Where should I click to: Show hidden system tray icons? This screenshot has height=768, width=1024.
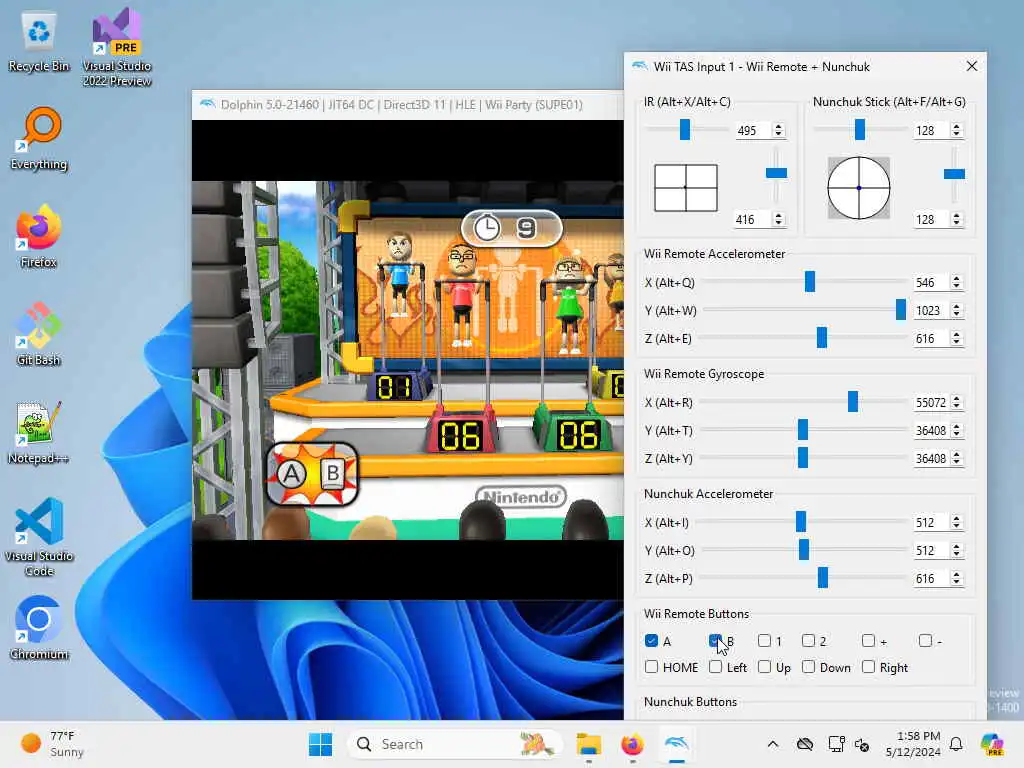773,744
